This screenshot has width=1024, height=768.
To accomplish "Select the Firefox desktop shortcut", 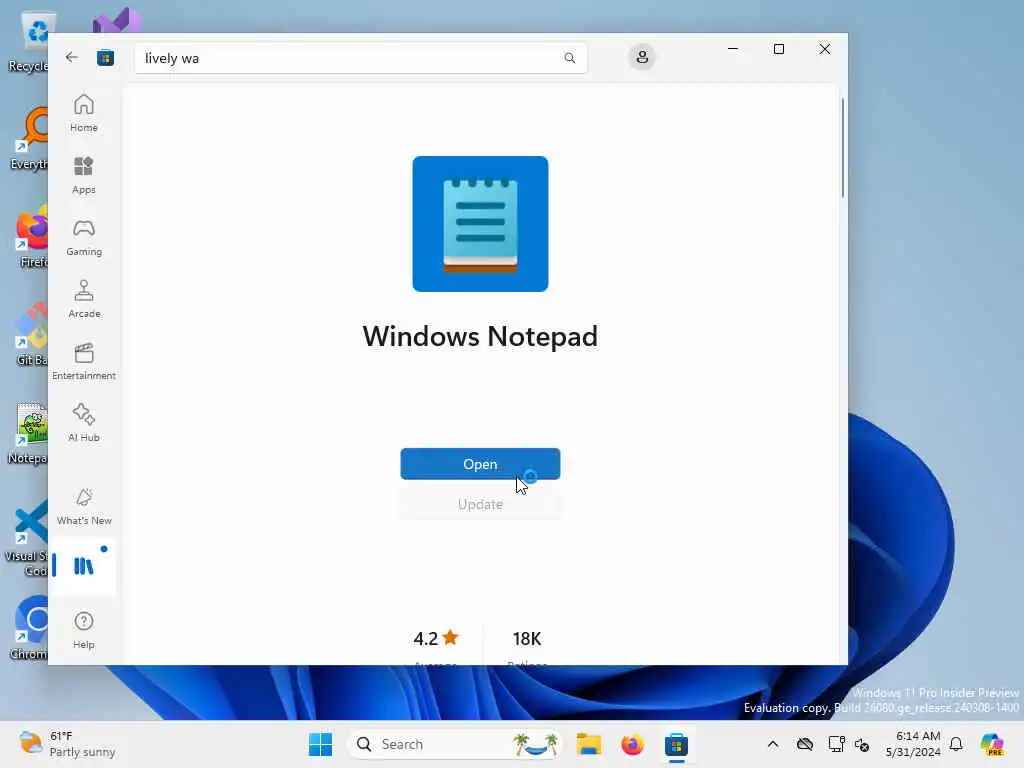I will pyautogui.click(x=31, y=238).
